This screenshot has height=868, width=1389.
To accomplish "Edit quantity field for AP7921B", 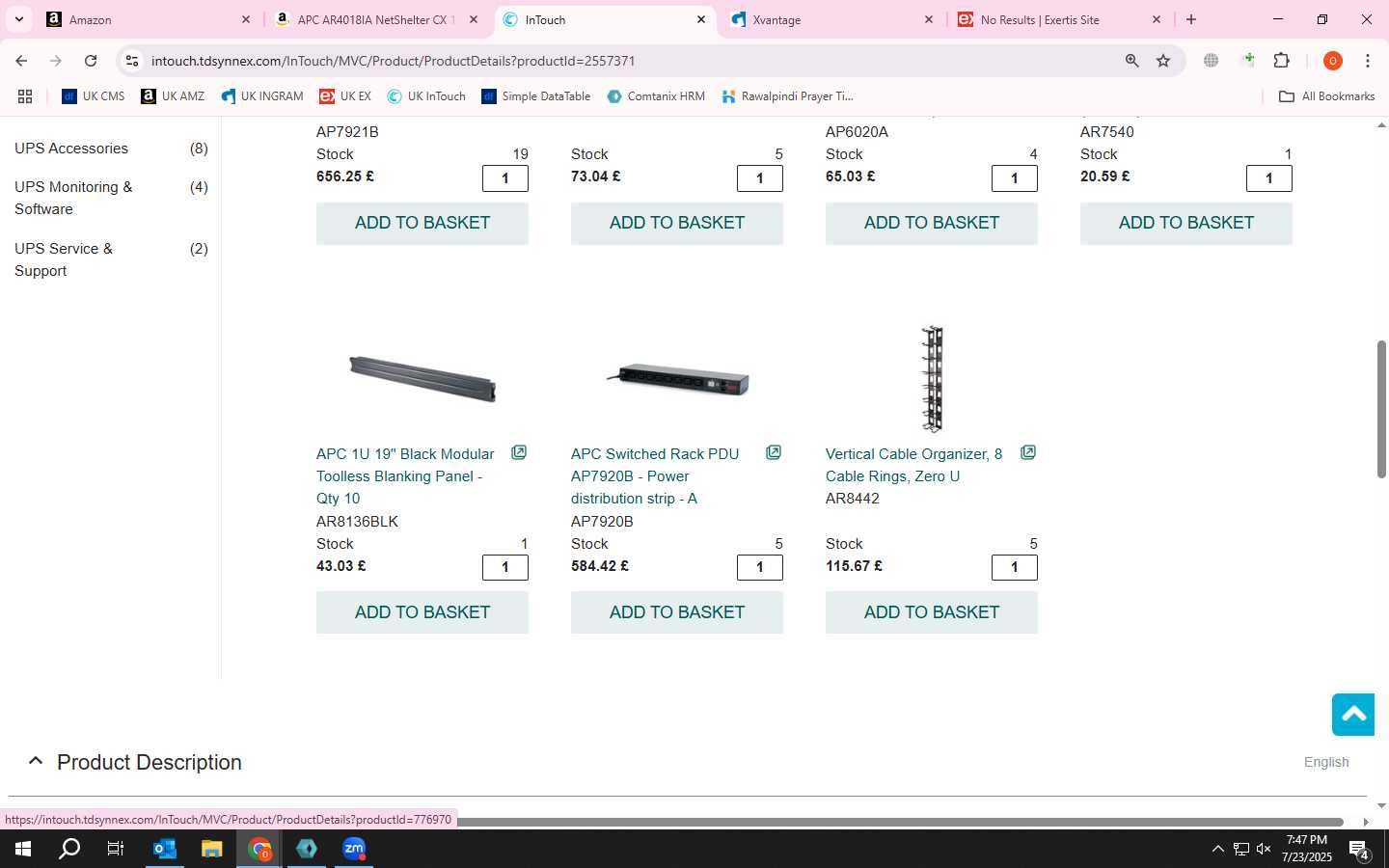I will pyautogui.click(x=505, y=178).
